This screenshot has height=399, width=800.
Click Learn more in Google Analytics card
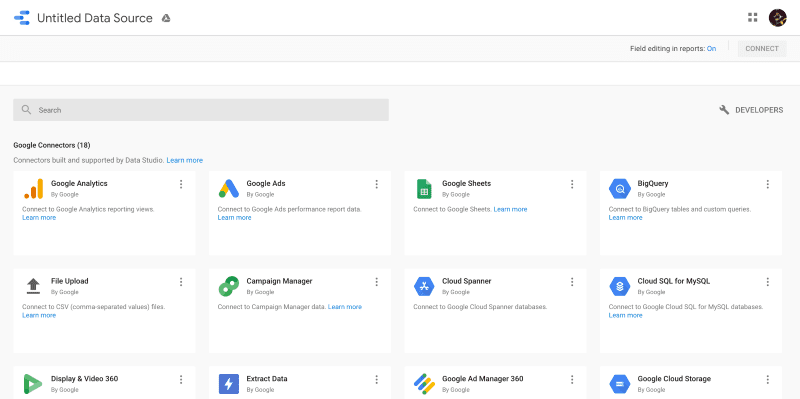pos(39,217)
